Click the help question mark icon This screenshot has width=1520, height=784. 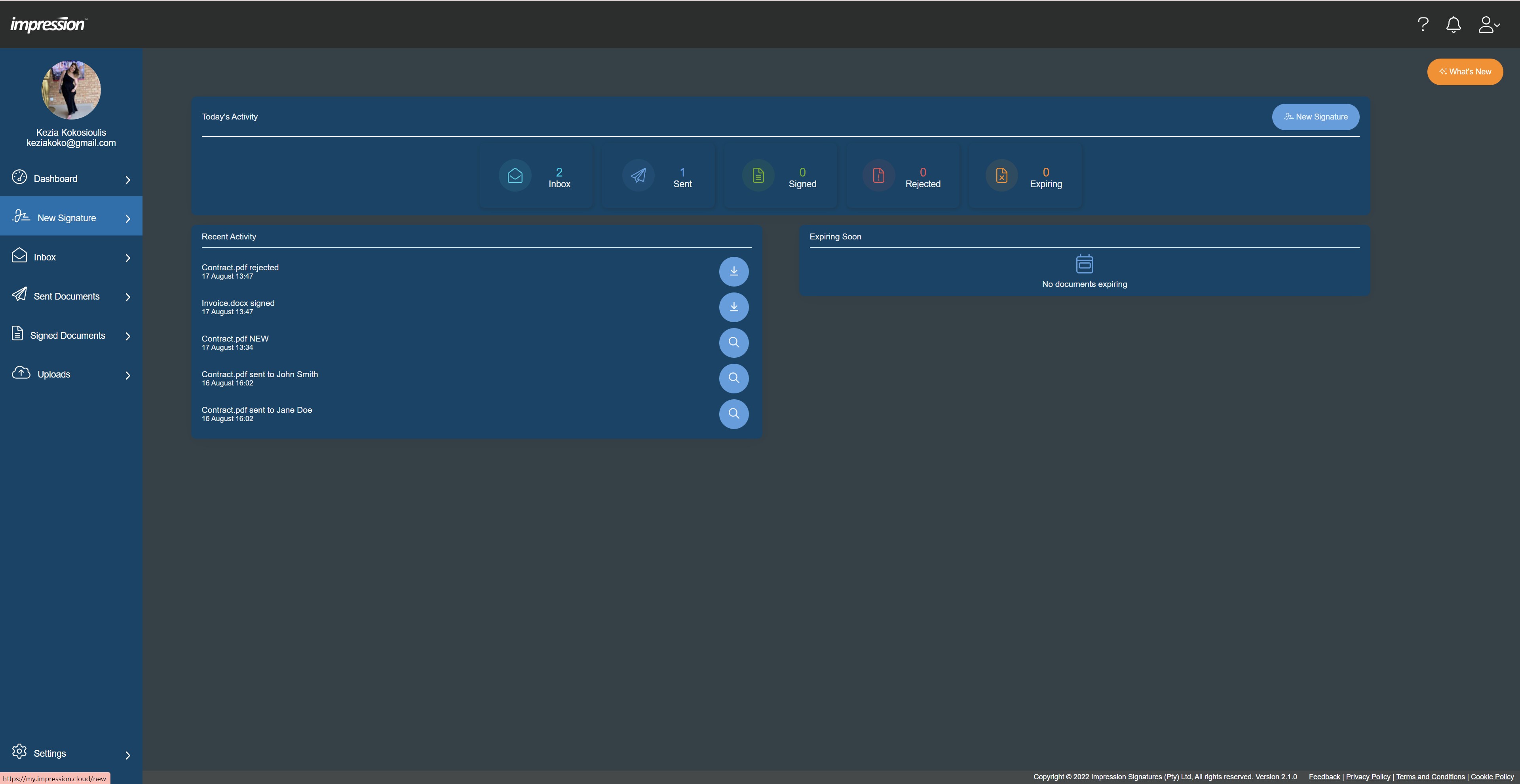point(1423,25)
